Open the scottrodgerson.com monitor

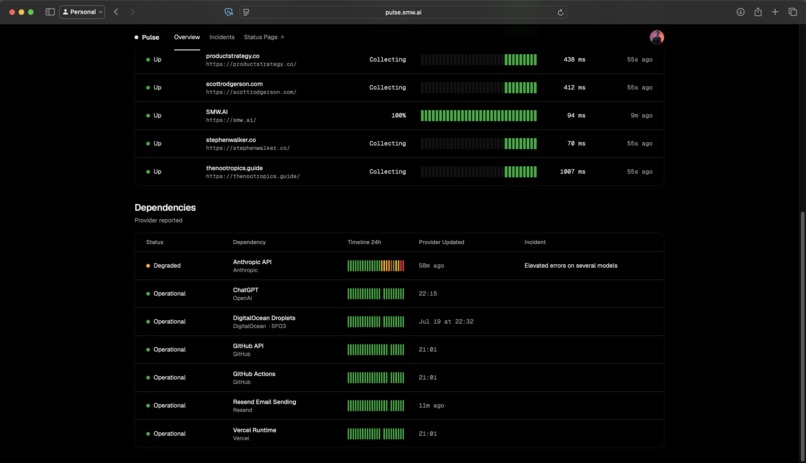pyautogui.click(x=399, y=87)
